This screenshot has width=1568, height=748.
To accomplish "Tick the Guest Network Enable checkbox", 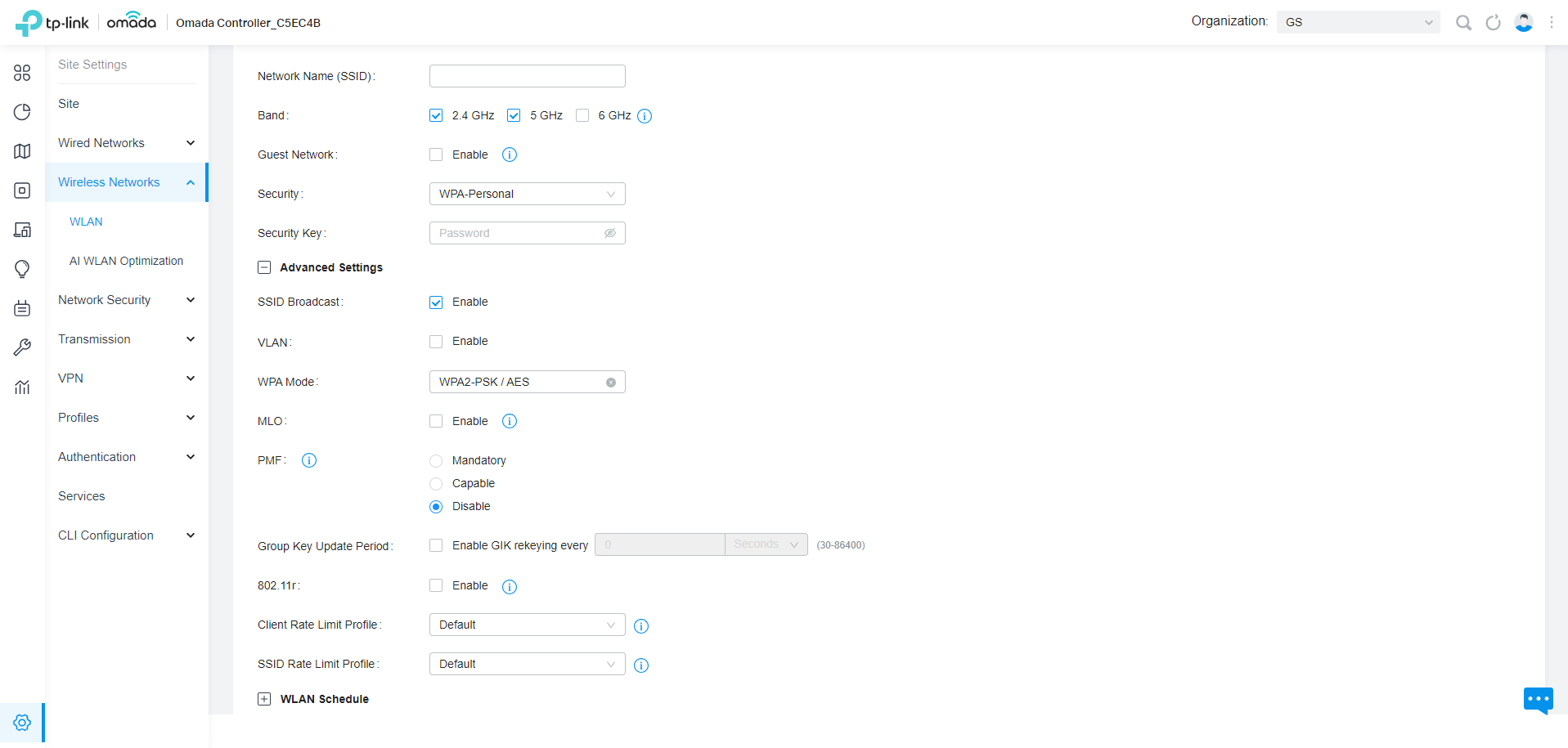I will click(436, 155).
